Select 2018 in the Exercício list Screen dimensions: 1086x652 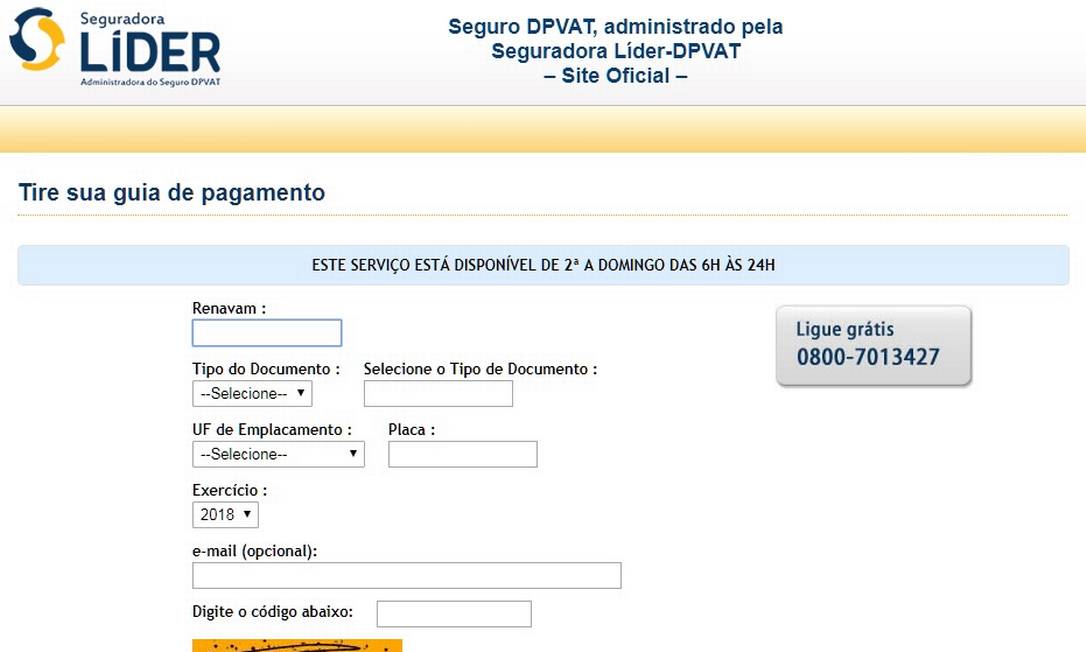(218, 514)
